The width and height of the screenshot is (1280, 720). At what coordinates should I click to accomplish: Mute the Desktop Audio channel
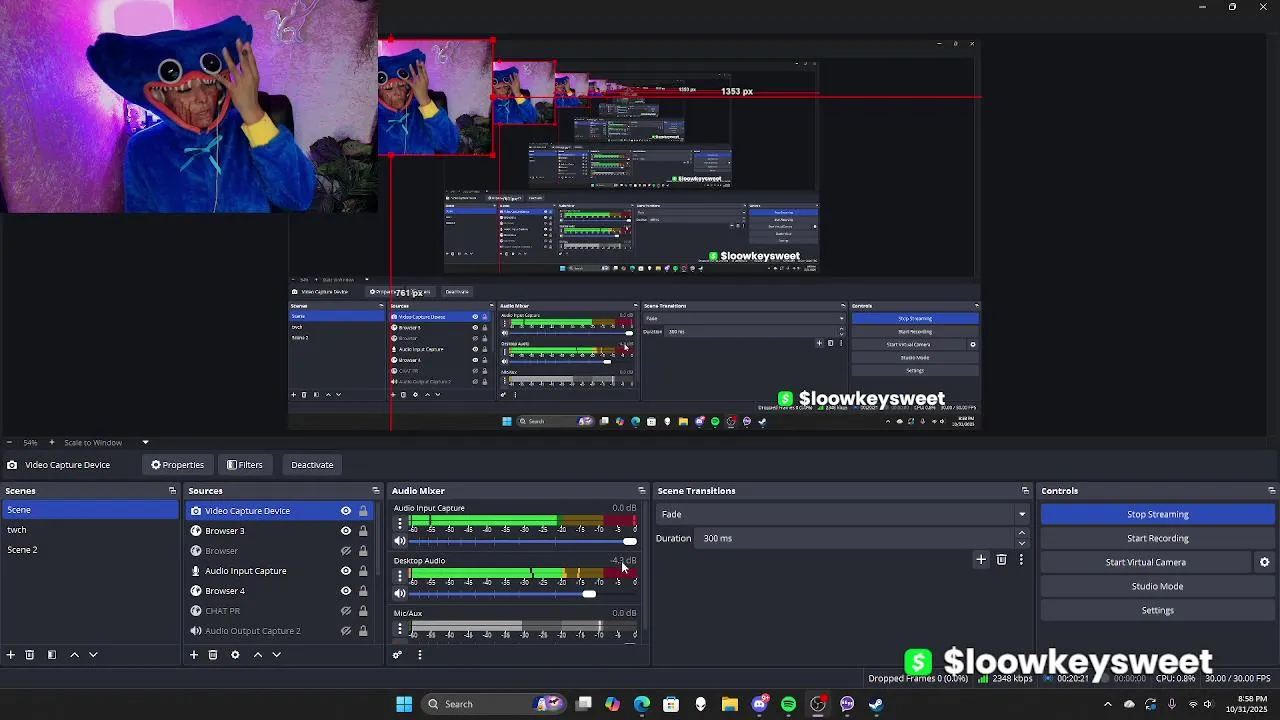400,594
